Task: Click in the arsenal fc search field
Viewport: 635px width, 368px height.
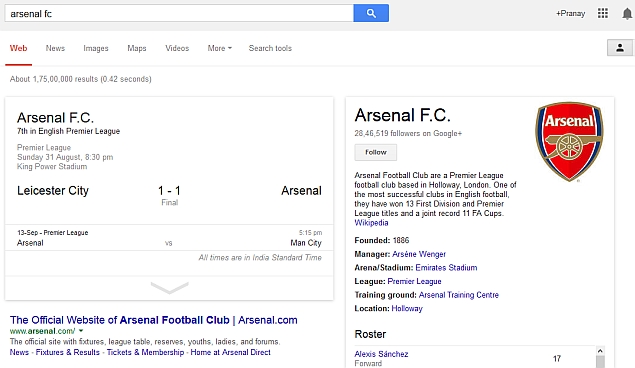Action: click(x=179, y=13)
